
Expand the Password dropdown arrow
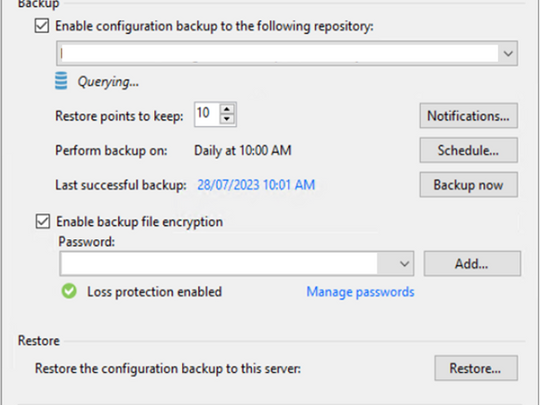click(404, 264)
